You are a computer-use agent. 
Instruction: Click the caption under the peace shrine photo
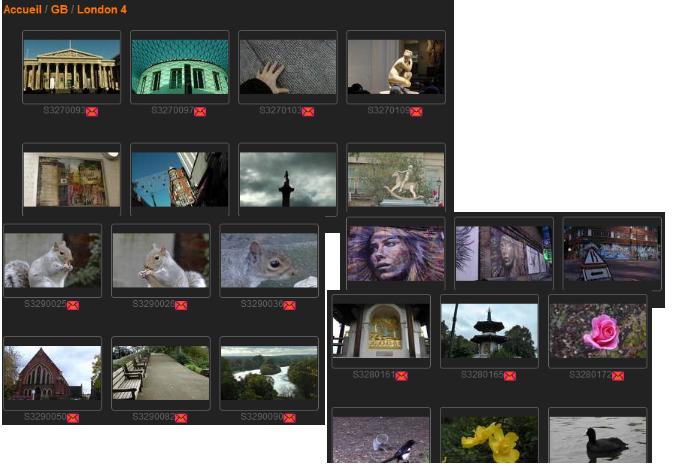(x=374, y=375)
